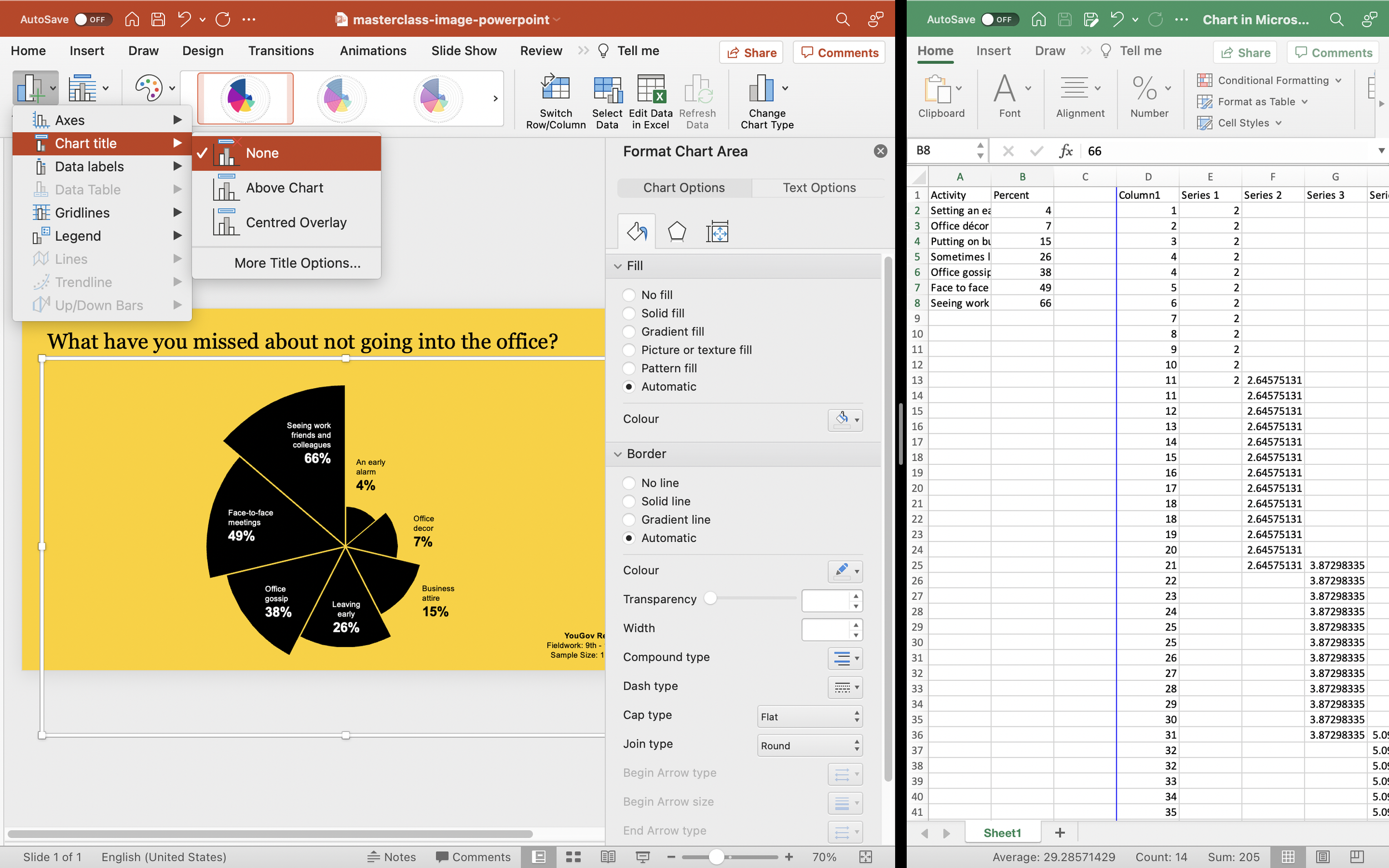Select the Size & Properties icon
Image resolution: width=1389 pixels, height=868 pixels.
(x=717, y=232)
